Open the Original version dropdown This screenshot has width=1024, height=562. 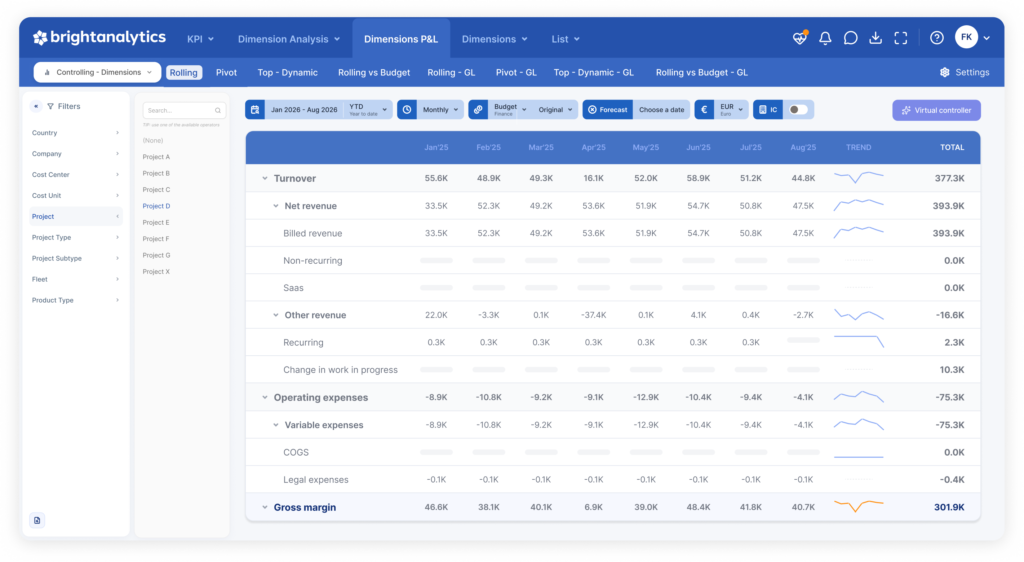pyautogui.click(x=555, y=110)
